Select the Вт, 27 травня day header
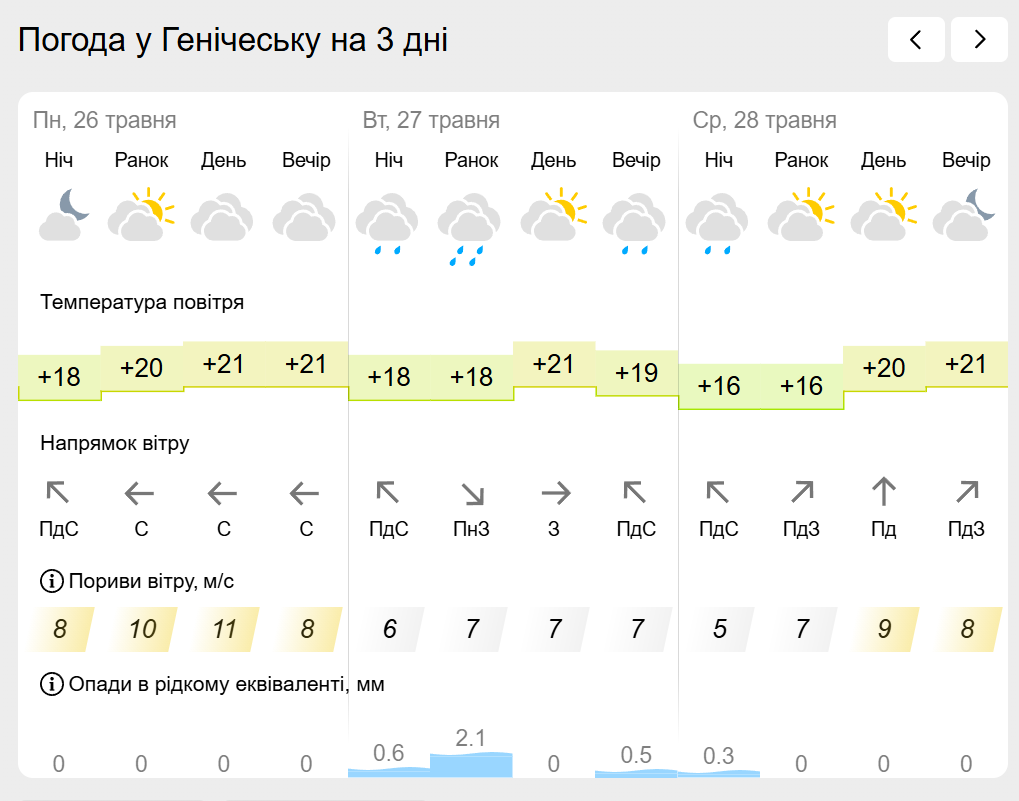This screenshot has width=1019, height=801. (x=431, y=120)
